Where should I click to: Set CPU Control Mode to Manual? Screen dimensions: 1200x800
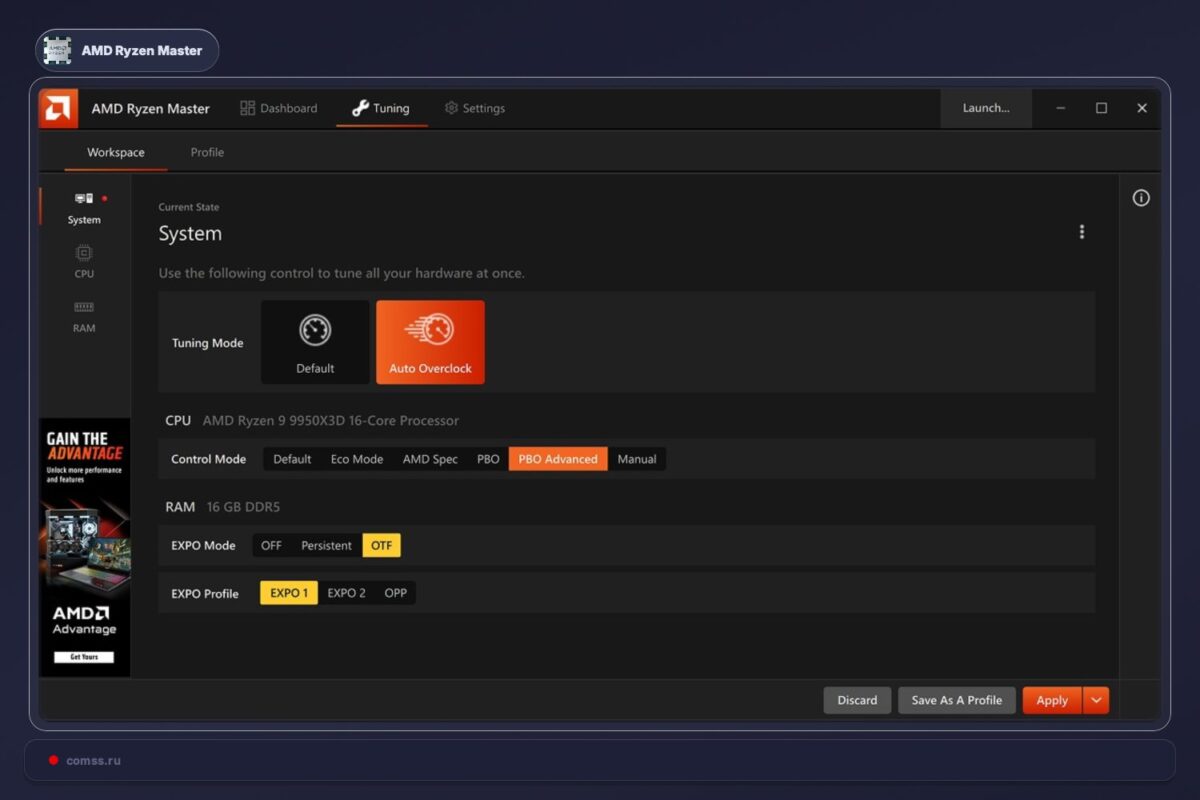637,459
